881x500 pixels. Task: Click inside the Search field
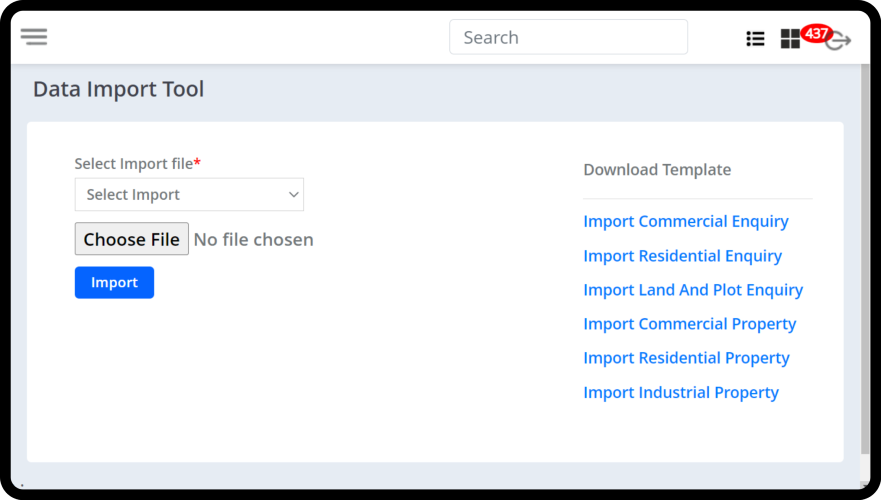568,38
